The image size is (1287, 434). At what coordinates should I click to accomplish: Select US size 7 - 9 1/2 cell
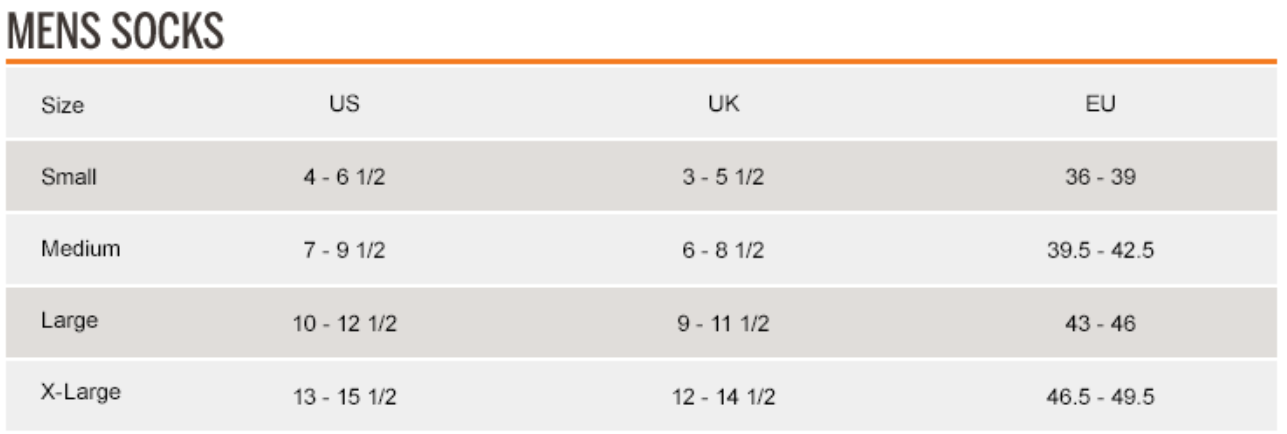click(x=344, y=250)
